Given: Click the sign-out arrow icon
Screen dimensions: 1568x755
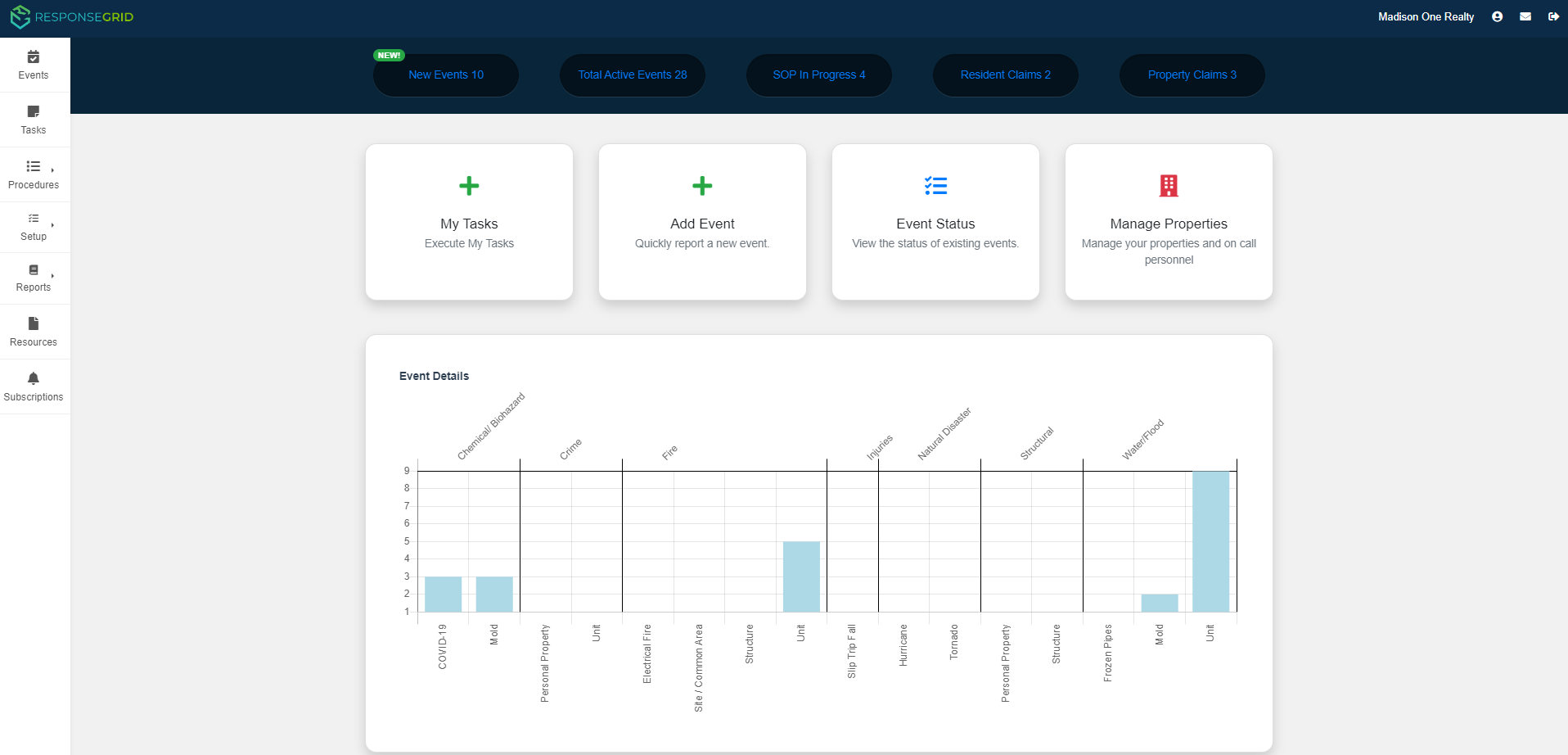Looking at the screenshot, I should pos(1553,16).
